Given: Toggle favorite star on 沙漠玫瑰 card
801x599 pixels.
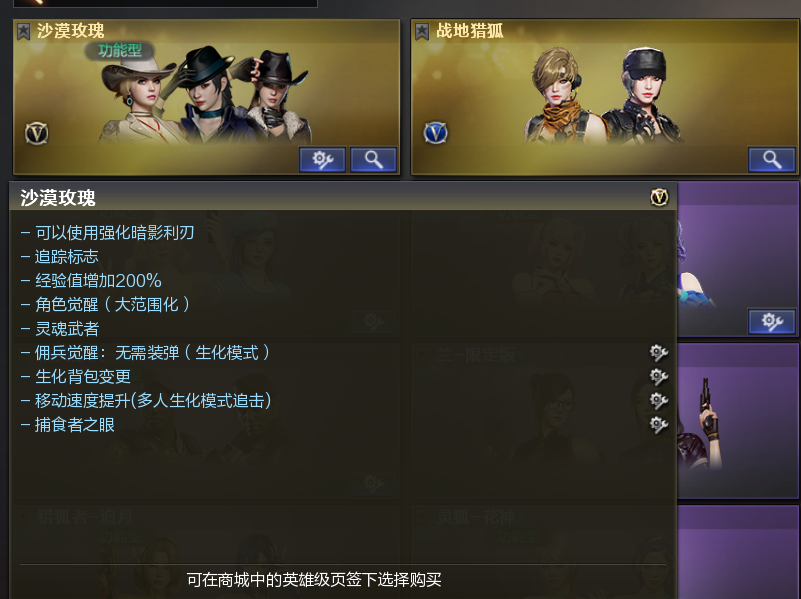Looking at the screenshot, I should click(23, 32).
